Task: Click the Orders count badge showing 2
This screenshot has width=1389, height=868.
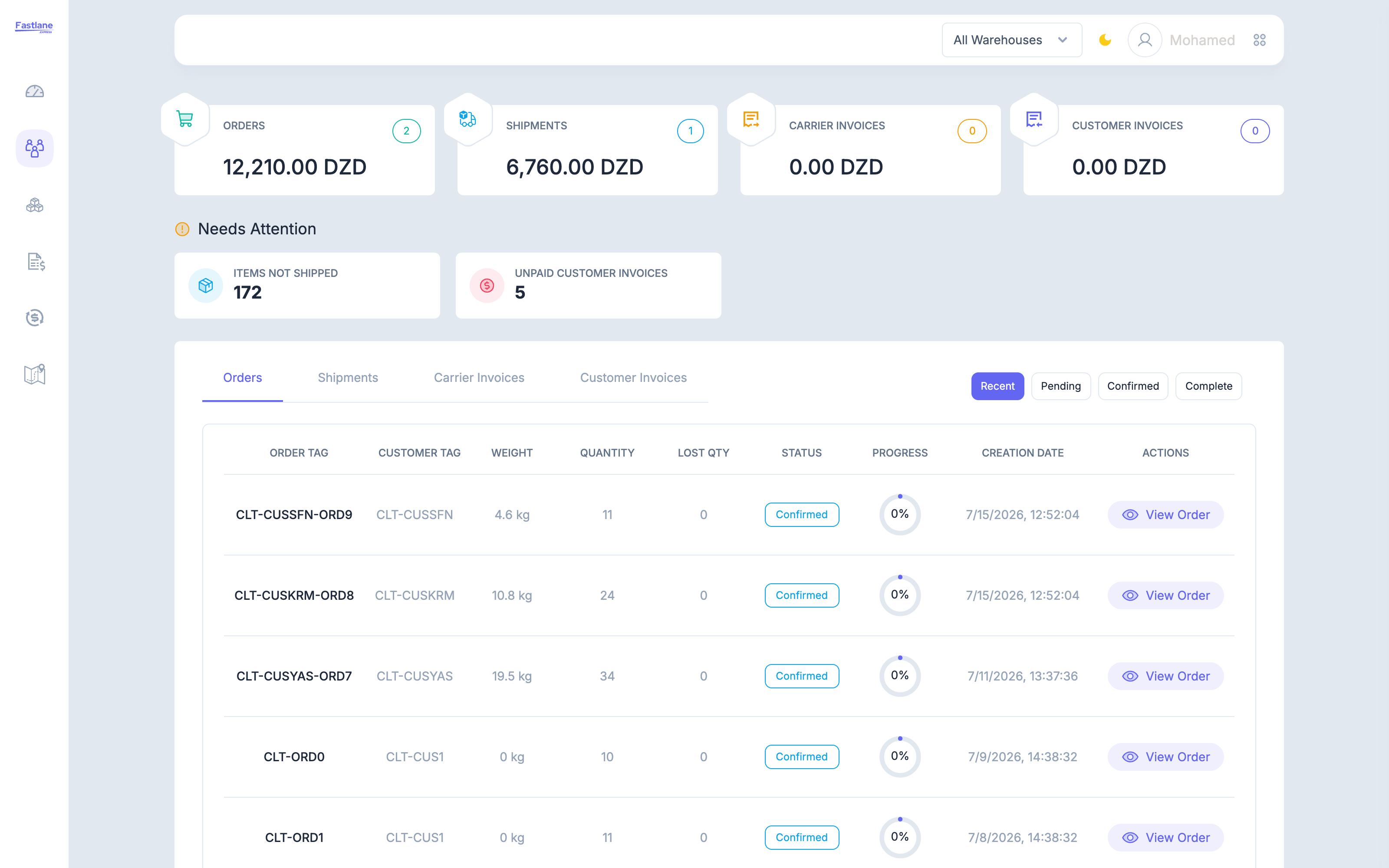Action: tap(406, 131)
